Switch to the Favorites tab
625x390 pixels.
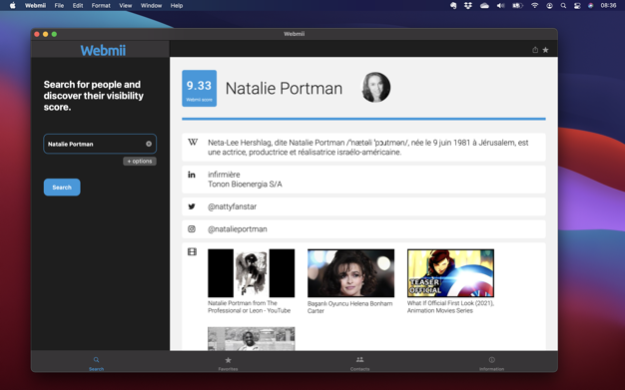tap(228, 363)
